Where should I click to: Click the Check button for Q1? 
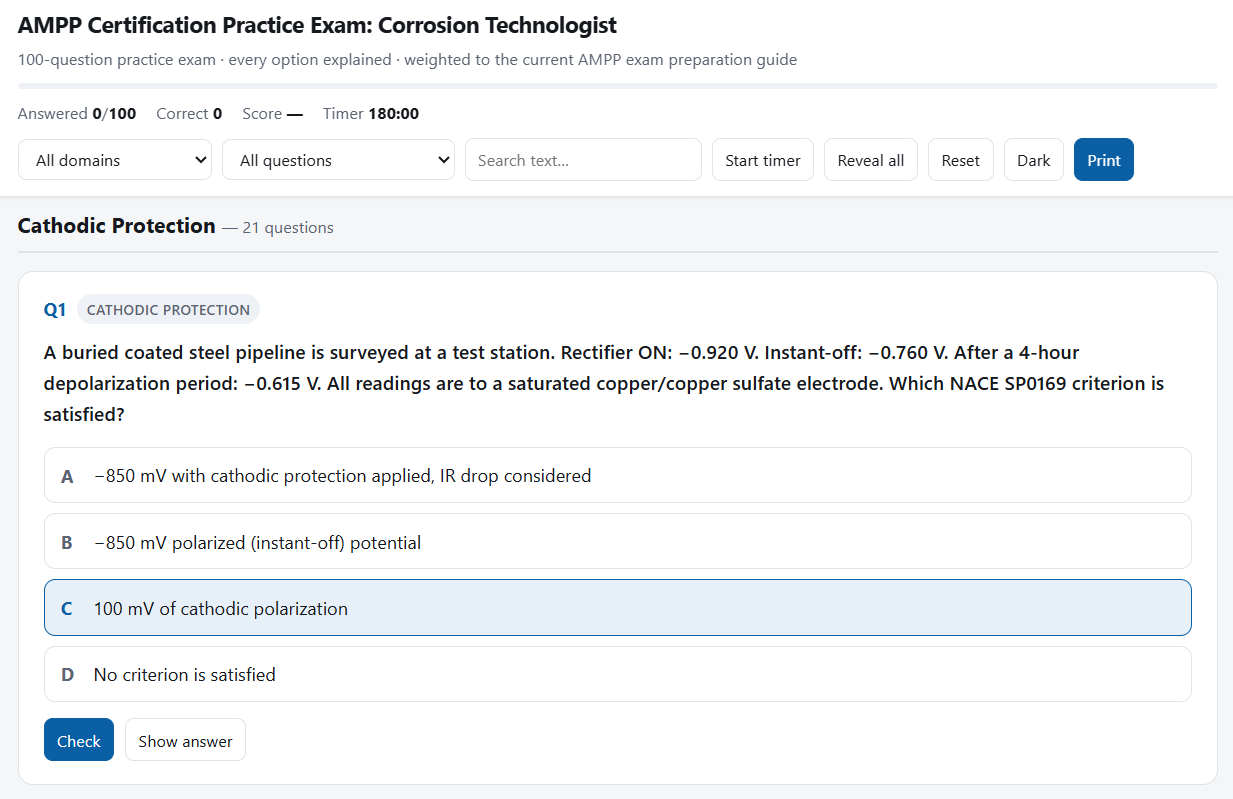pyautogui.click(x=79, y=740)
